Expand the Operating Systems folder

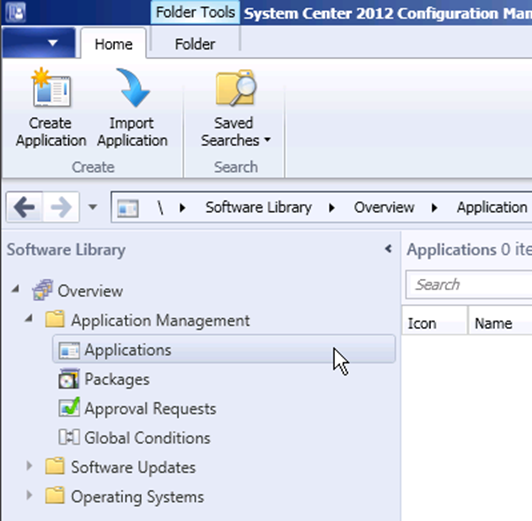30,495
